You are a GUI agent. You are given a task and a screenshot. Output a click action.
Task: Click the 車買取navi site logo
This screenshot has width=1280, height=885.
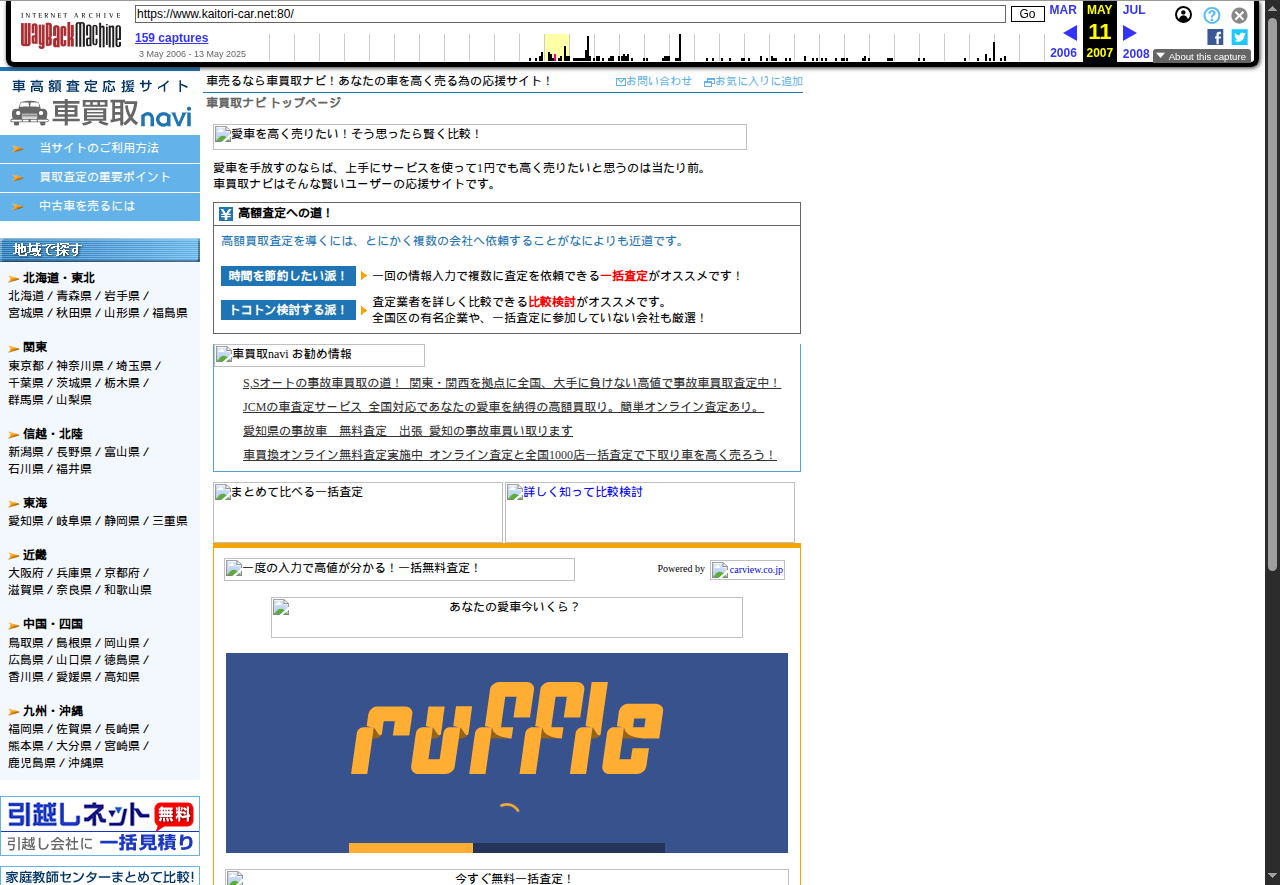point(100,103)
